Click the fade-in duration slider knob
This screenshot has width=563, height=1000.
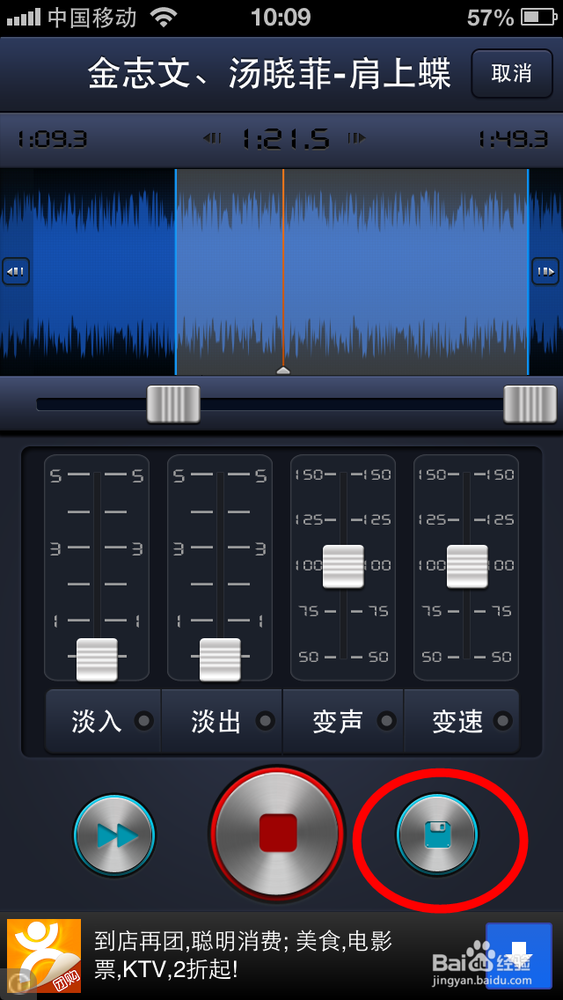97,659
